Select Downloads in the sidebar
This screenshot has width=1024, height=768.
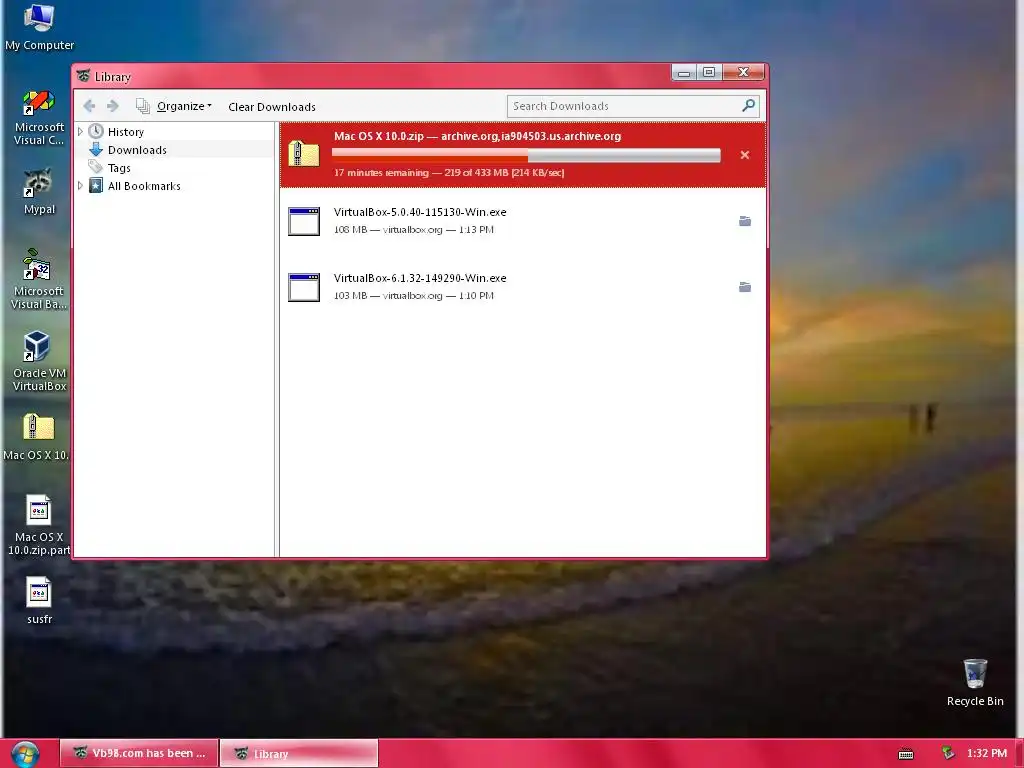tap(137, 150)
